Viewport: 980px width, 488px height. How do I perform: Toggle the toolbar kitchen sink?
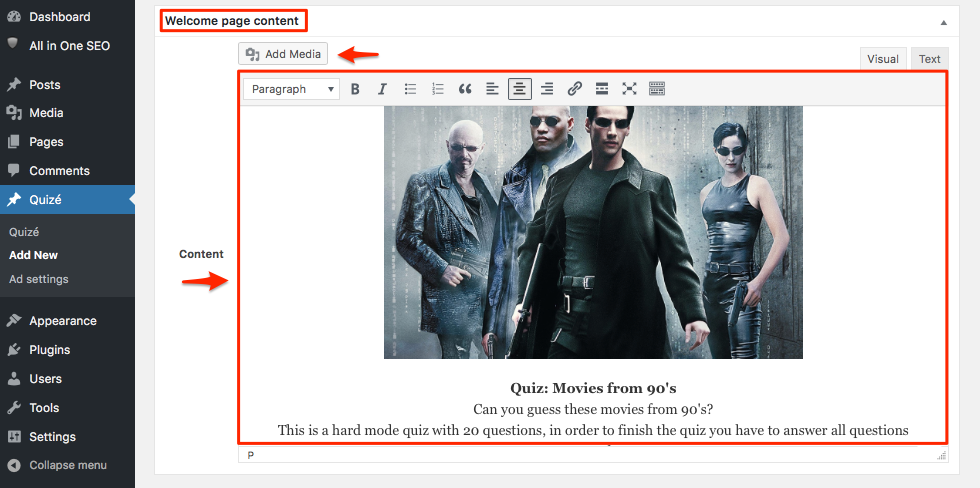[x=657, y=89]
